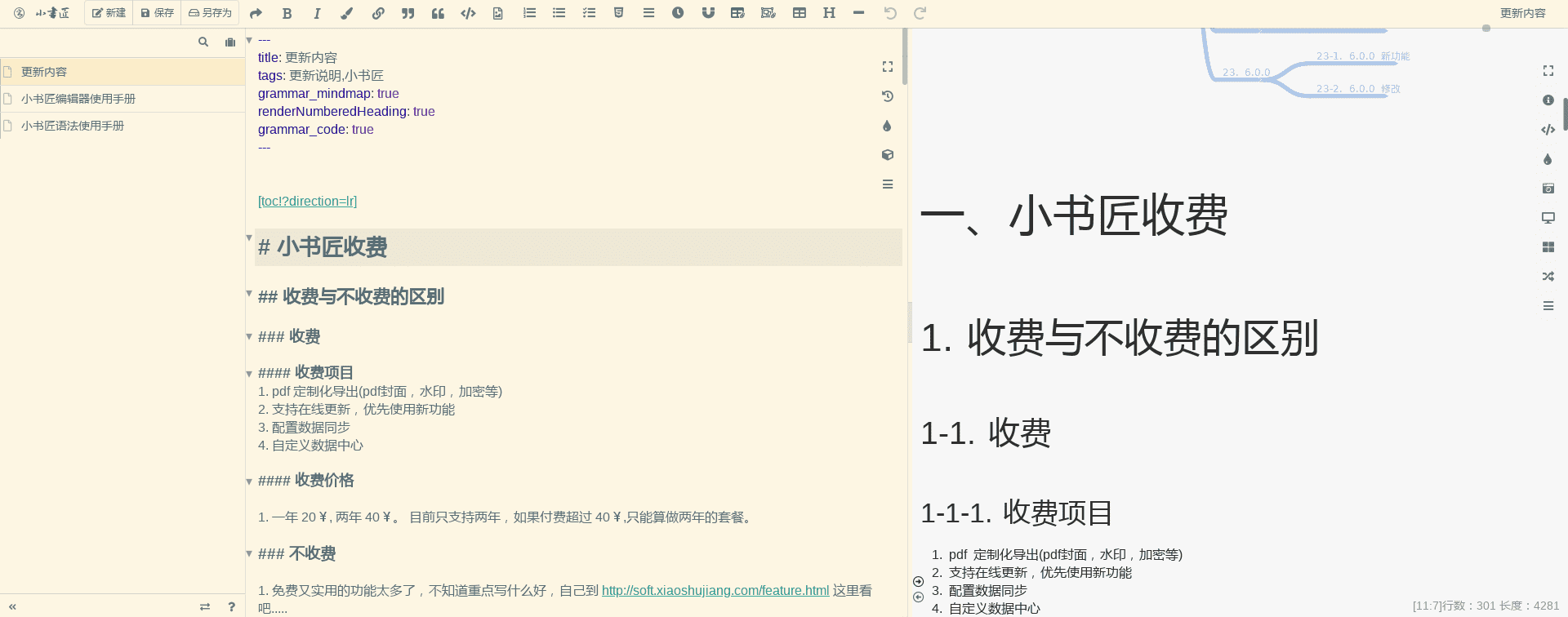Show document info in preview panel

pyautogui.click(x=1548, y=100)
